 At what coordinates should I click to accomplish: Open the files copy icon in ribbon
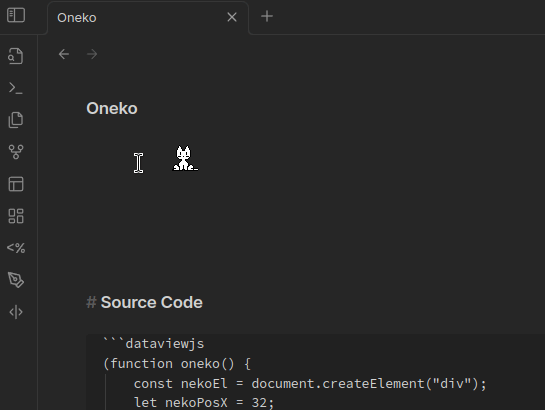pos(16,120)
